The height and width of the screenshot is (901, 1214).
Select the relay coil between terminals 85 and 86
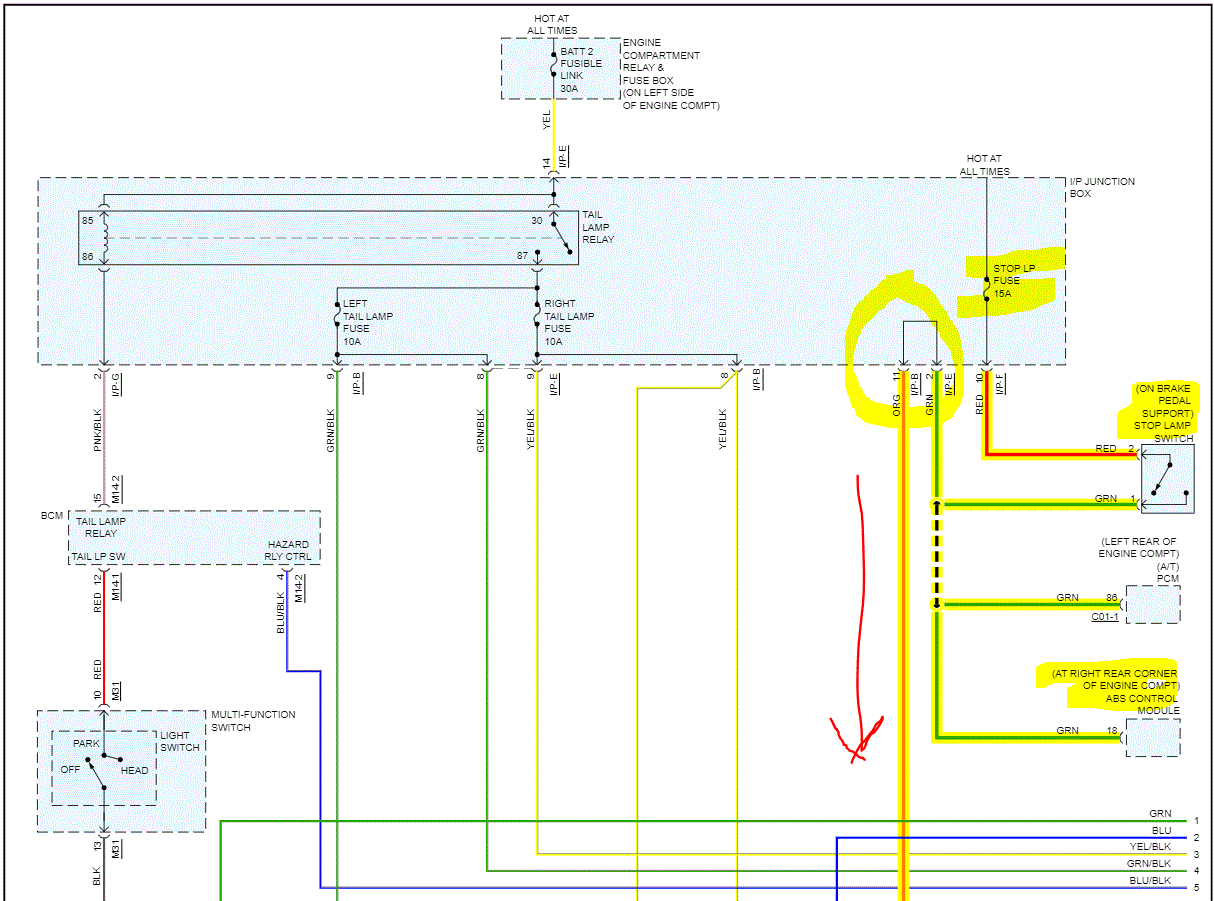pyautogui.click(x=103, y=237)
